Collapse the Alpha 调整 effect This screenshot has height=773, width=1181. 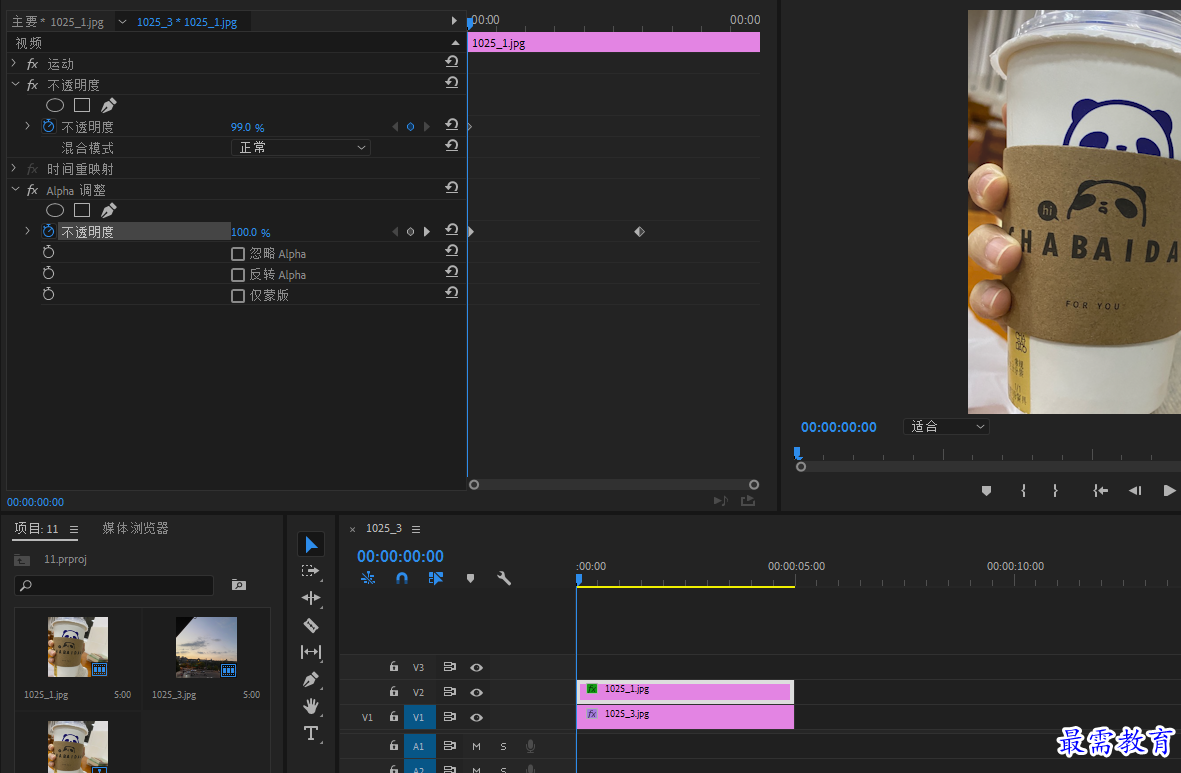tap(15, 189)
